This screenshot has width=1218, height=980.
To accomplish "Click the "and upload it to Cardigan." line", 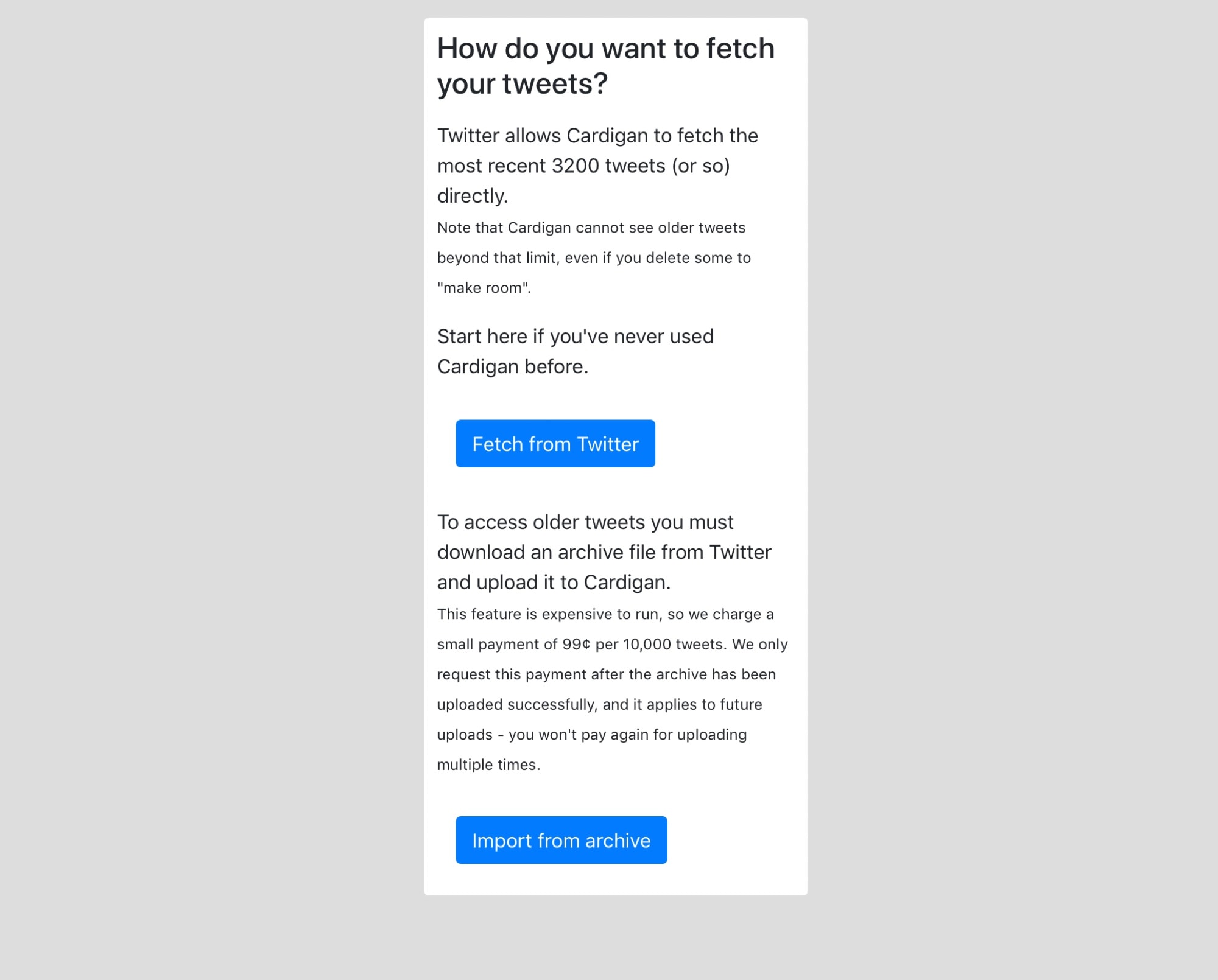I will click(x=554, y=583).
